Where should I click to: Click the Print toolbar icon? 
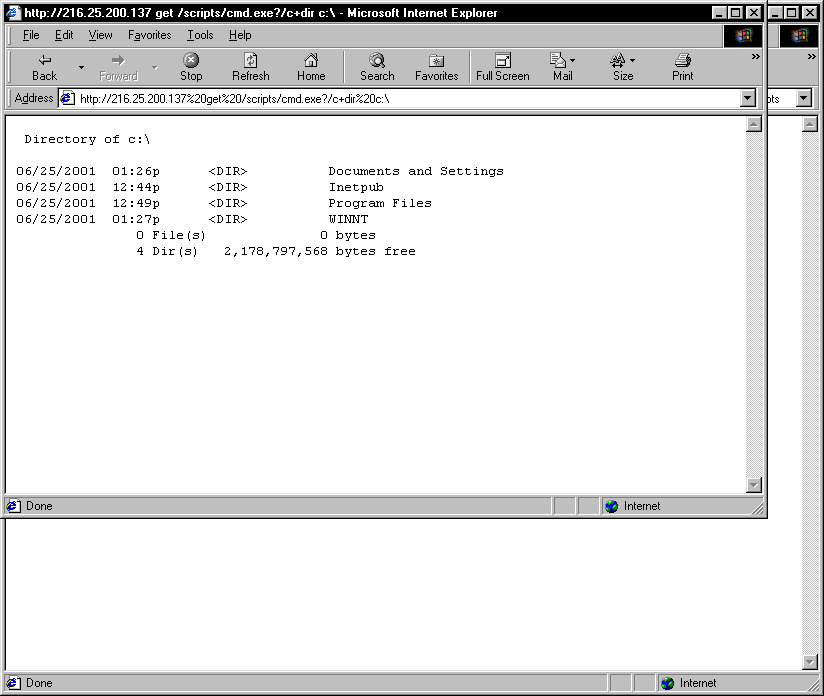tap(683, 61)
